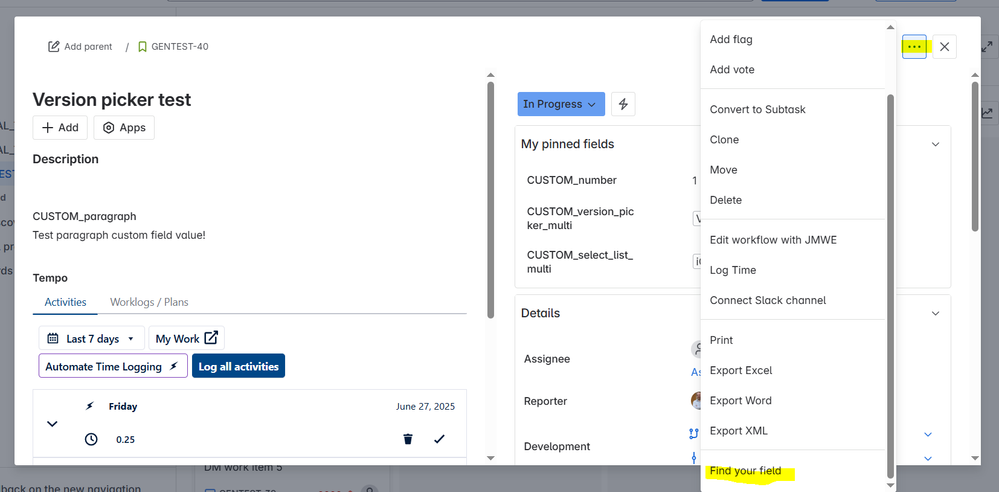Click the Add parent pencil icon
The image size is (999, 492).
54,47
